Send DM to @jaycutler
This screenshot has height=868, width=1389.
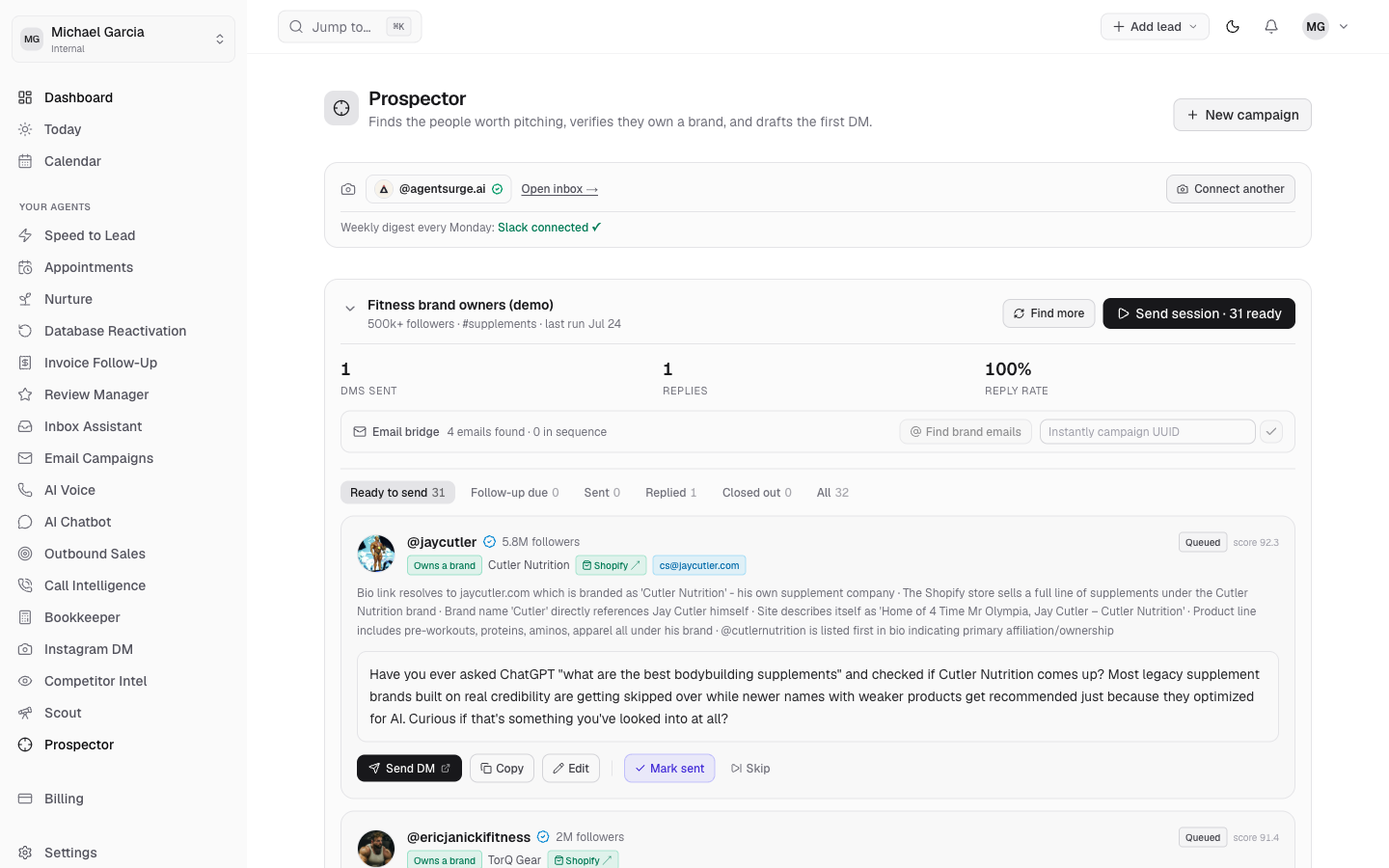click(x=409, y=769)
